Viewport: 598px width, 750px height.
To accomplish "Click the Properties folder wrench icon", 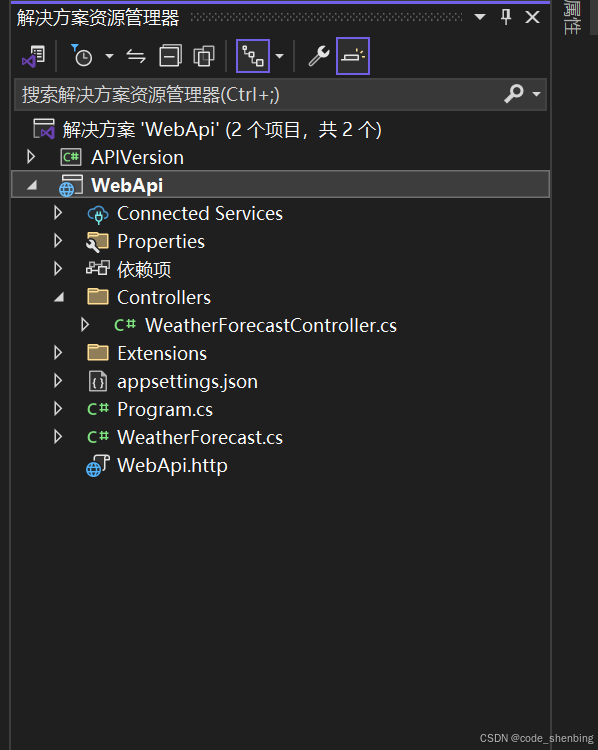I will point(98,242).
